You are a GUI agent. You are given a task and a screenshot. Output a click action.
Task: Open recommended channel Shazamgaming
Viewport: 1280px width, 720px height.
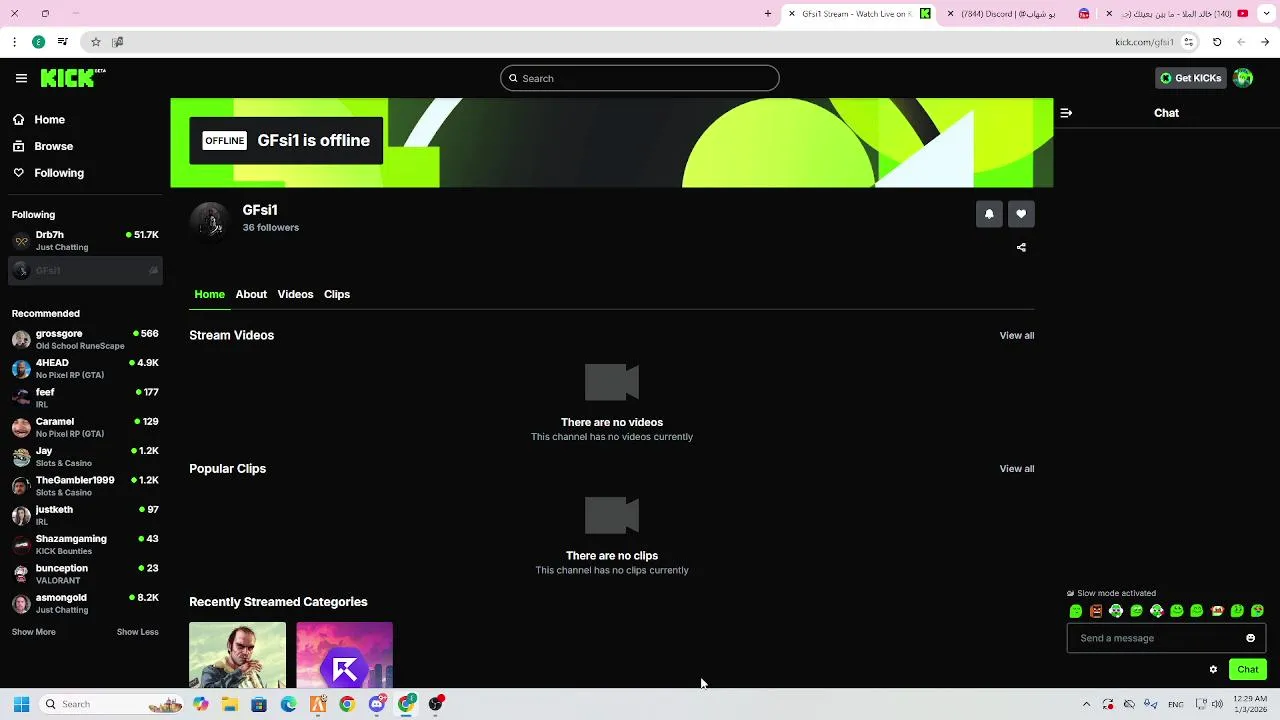click(x=85, y=544)
